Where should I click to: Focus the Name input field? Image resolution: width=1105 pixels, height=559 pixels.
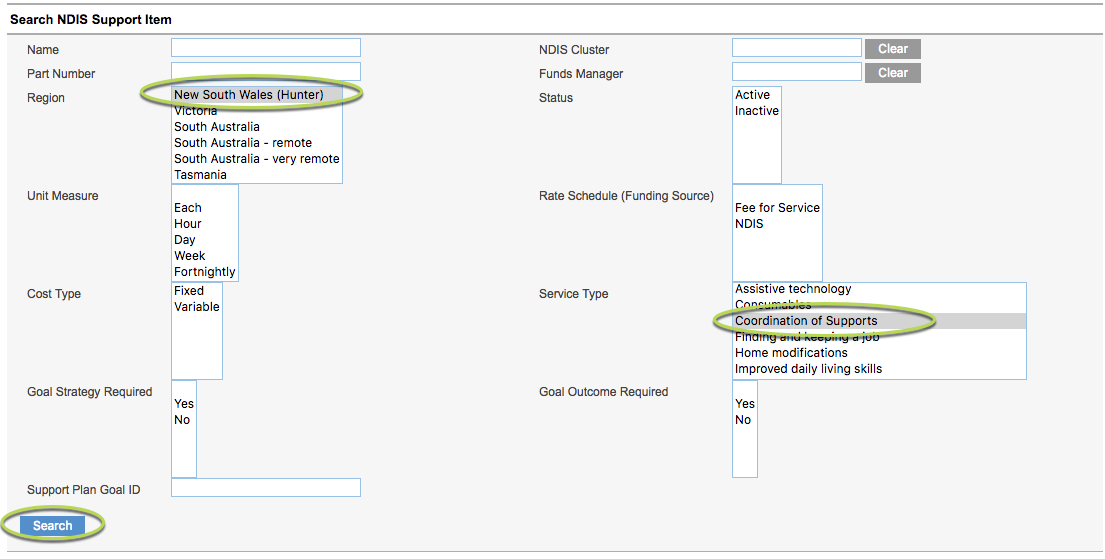click(266, 47)
